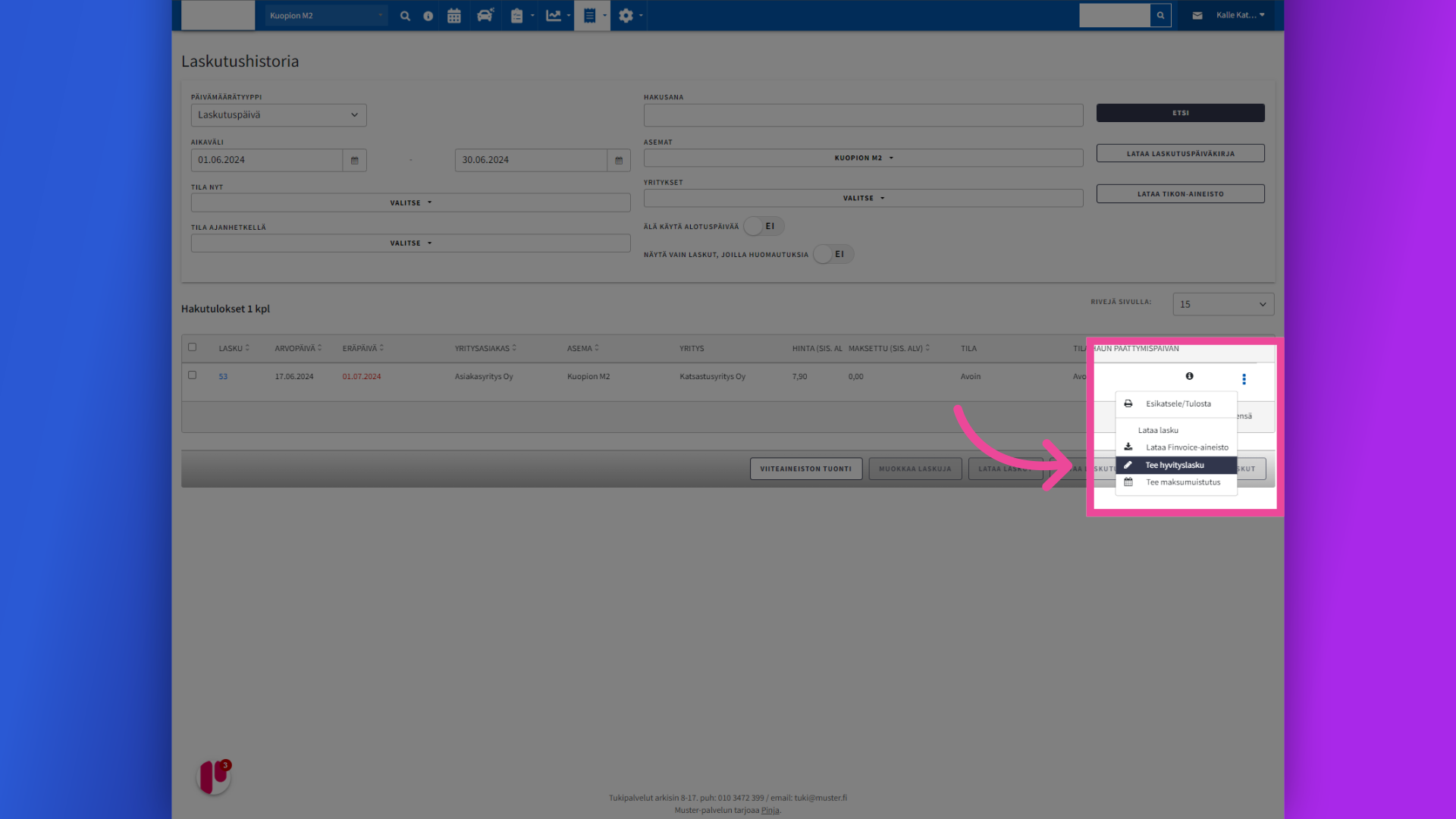Open Päivämäärätyyppi dropdown showing Laskutuspäivä
The width and height of the screenshot is (1456, 819).
[278, 115]
